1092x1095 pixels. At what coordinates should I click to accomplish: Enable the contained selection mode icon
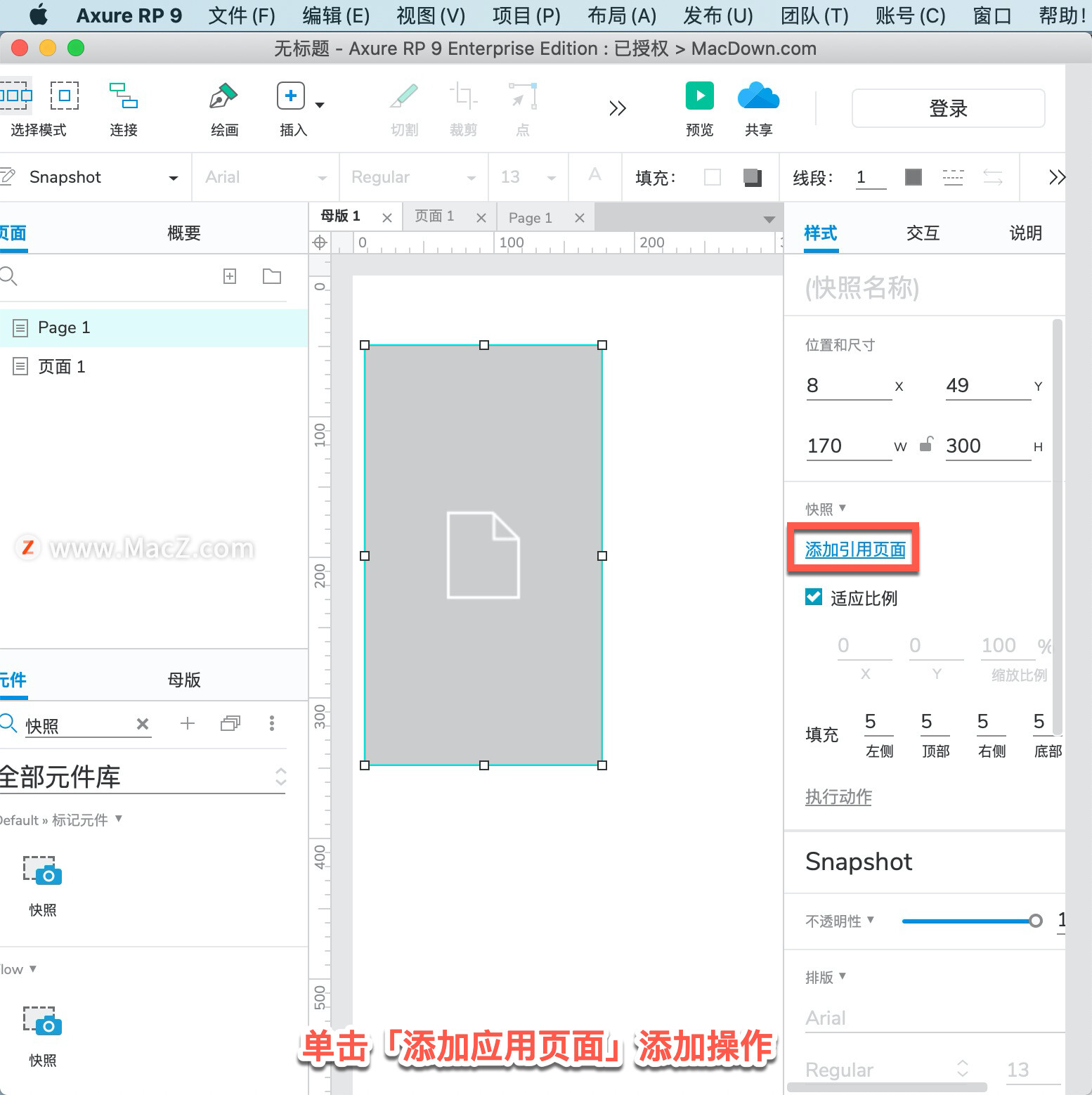64,96
